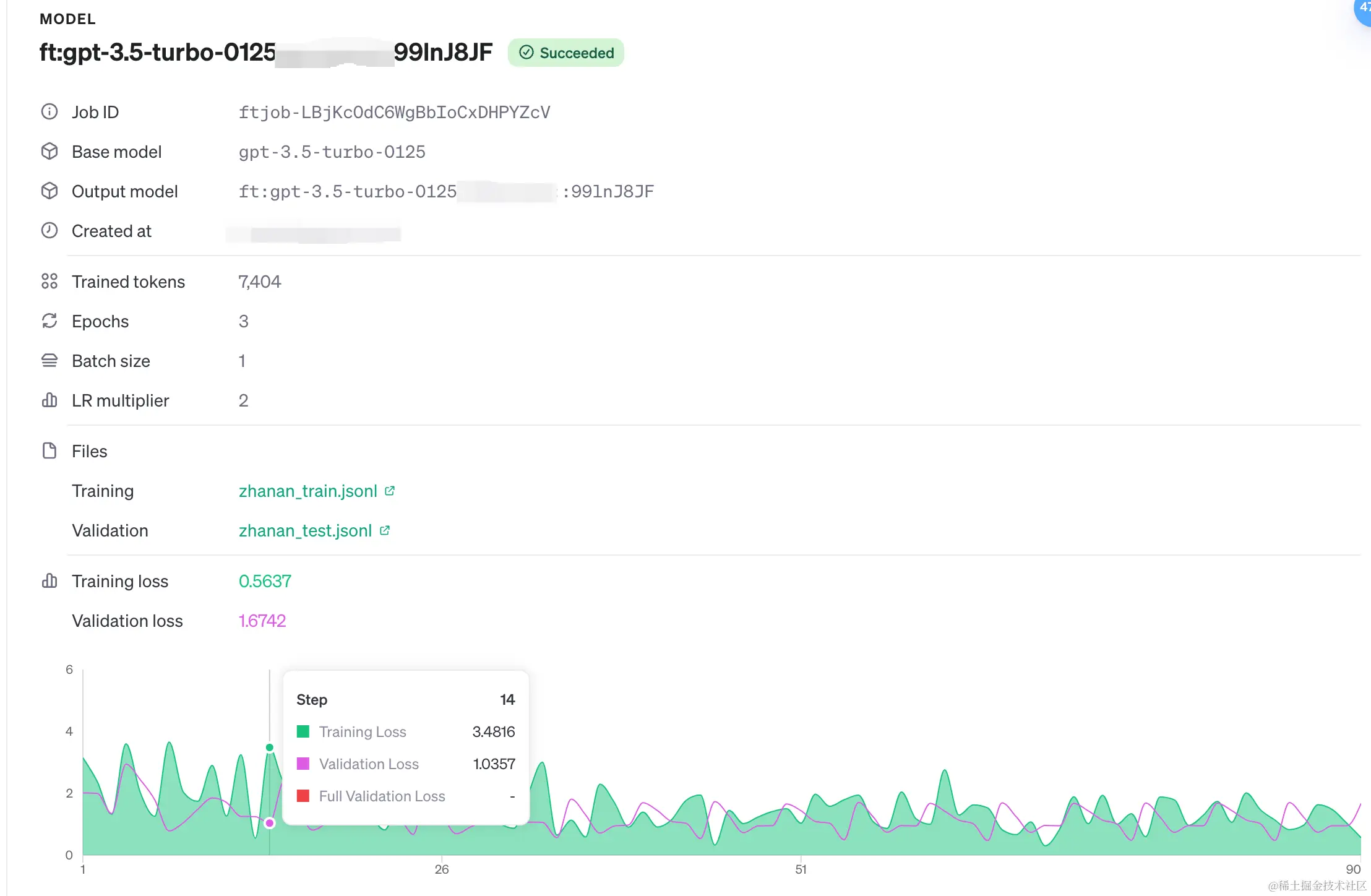Click the ftjob Job ID value text
The height and width of the screenshot is (896, 1371).
point(394,112)
